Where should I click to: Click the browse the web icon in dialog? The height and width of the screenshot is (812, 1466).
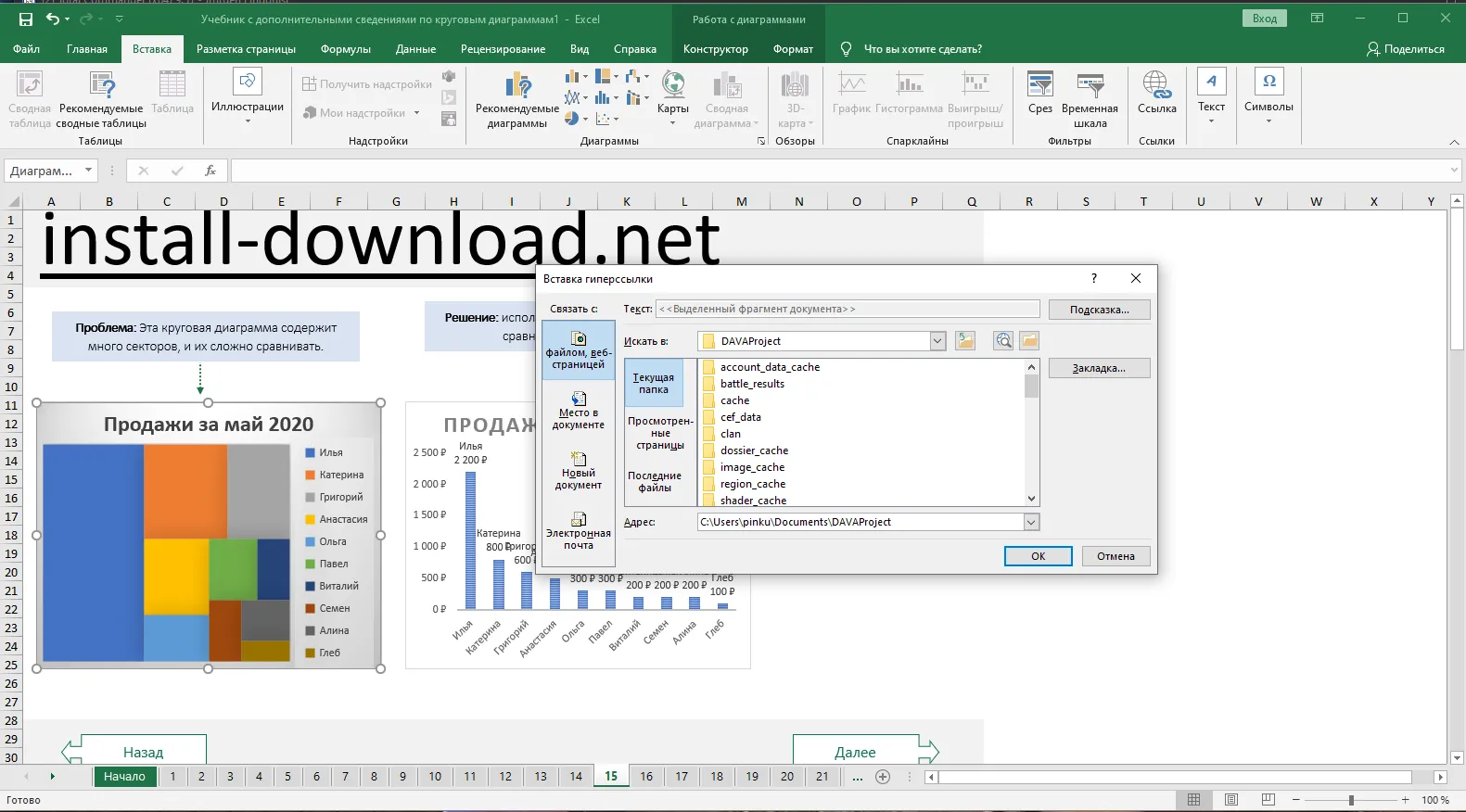pyautogui.click(x=1002, y=341)
